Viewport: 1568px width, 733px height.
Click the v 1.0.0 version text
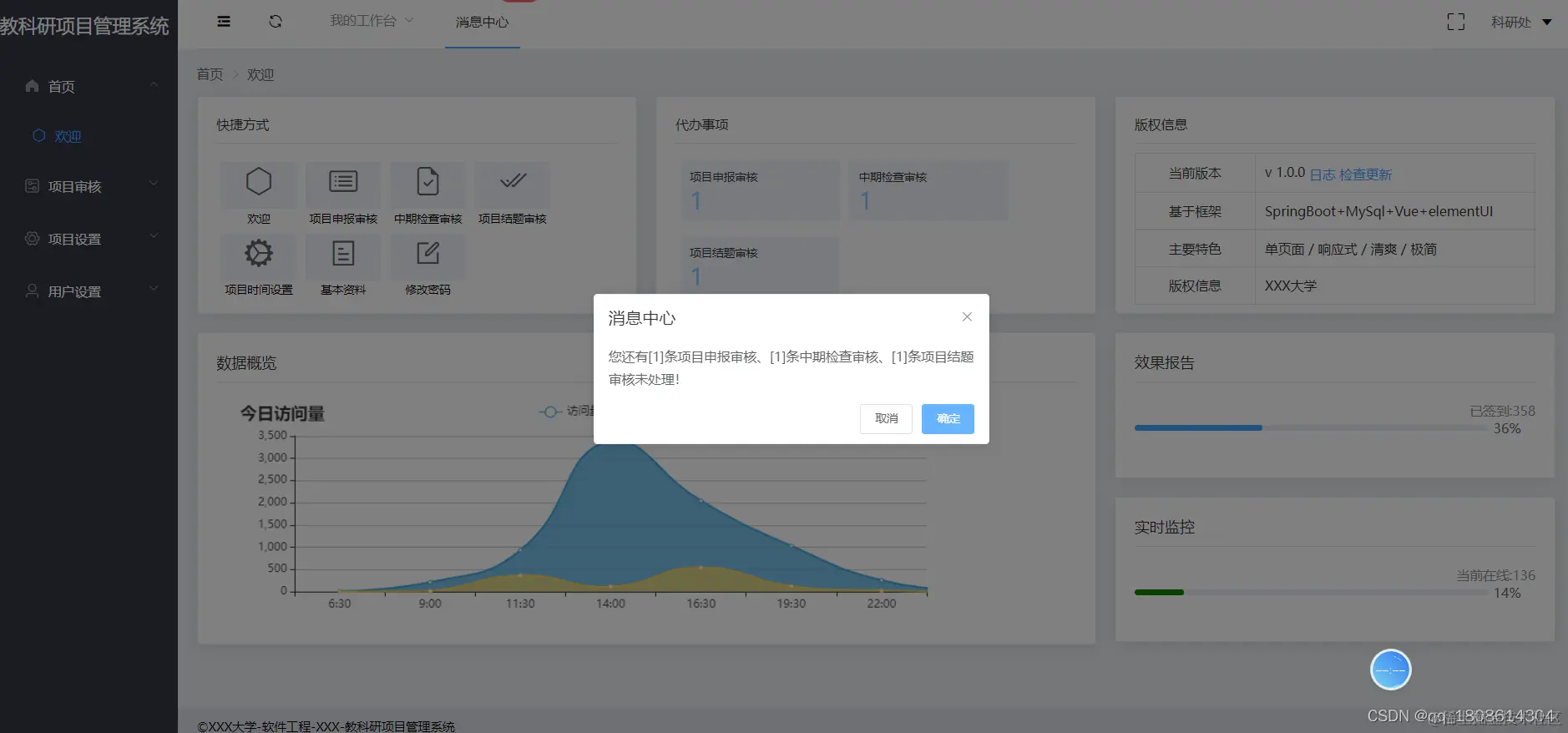pyautogui.click(x=1284, y=173)
